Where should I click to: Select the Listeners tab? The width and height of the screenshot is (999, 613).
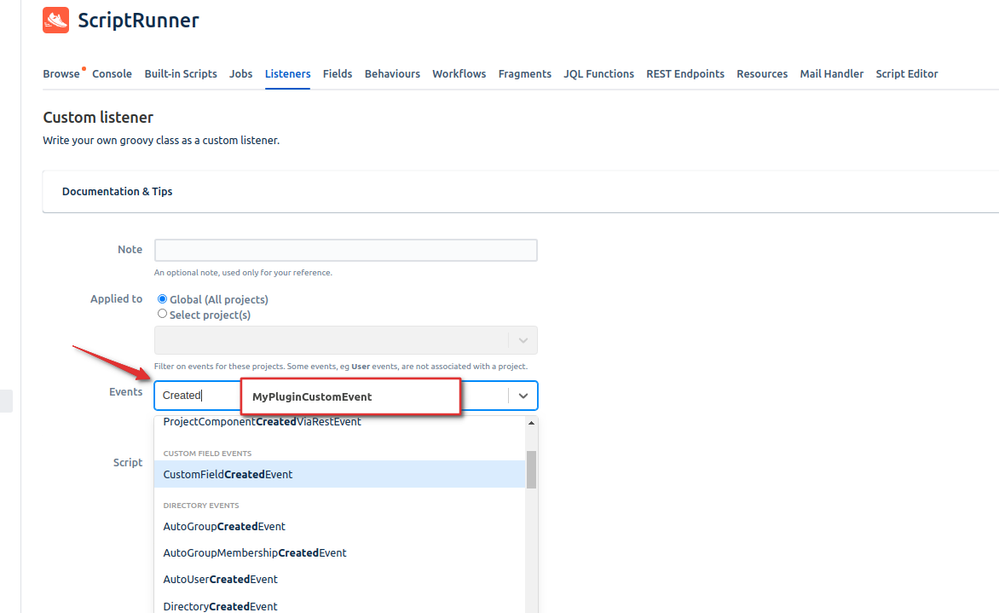[287, 74]
